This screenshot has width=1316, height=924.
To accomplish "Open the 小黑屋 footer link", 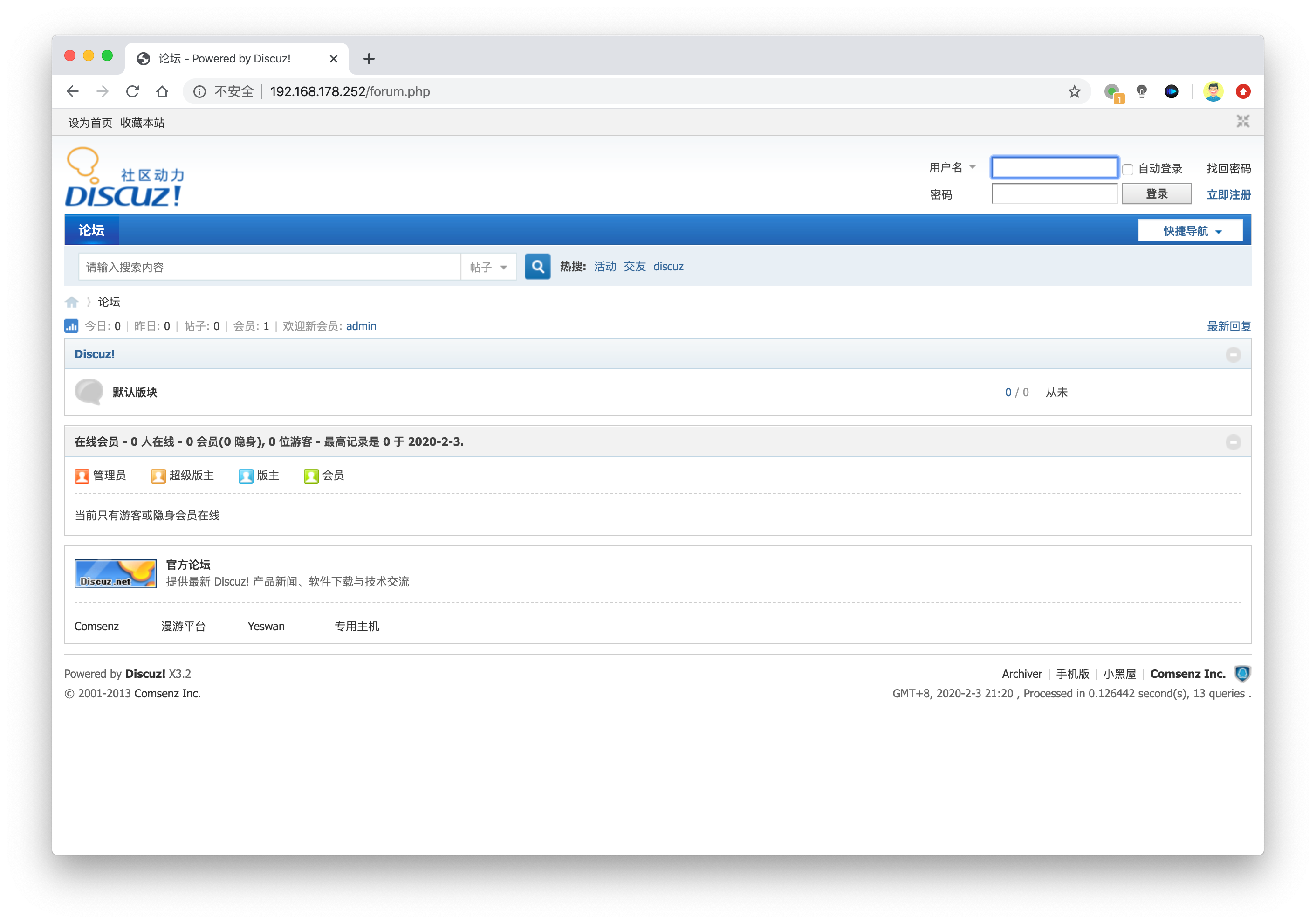I will coord(1119,674).
